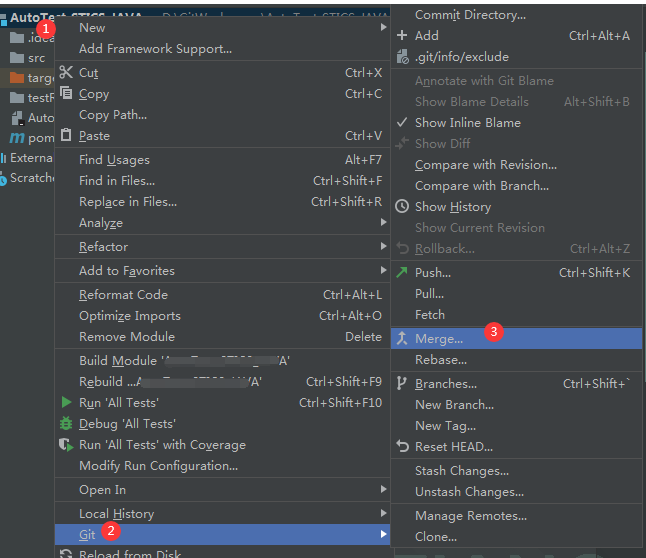Click the Run with Coverage shield icon
The width and height of the screenshot is (646, 558).
(x=66, y=444)
